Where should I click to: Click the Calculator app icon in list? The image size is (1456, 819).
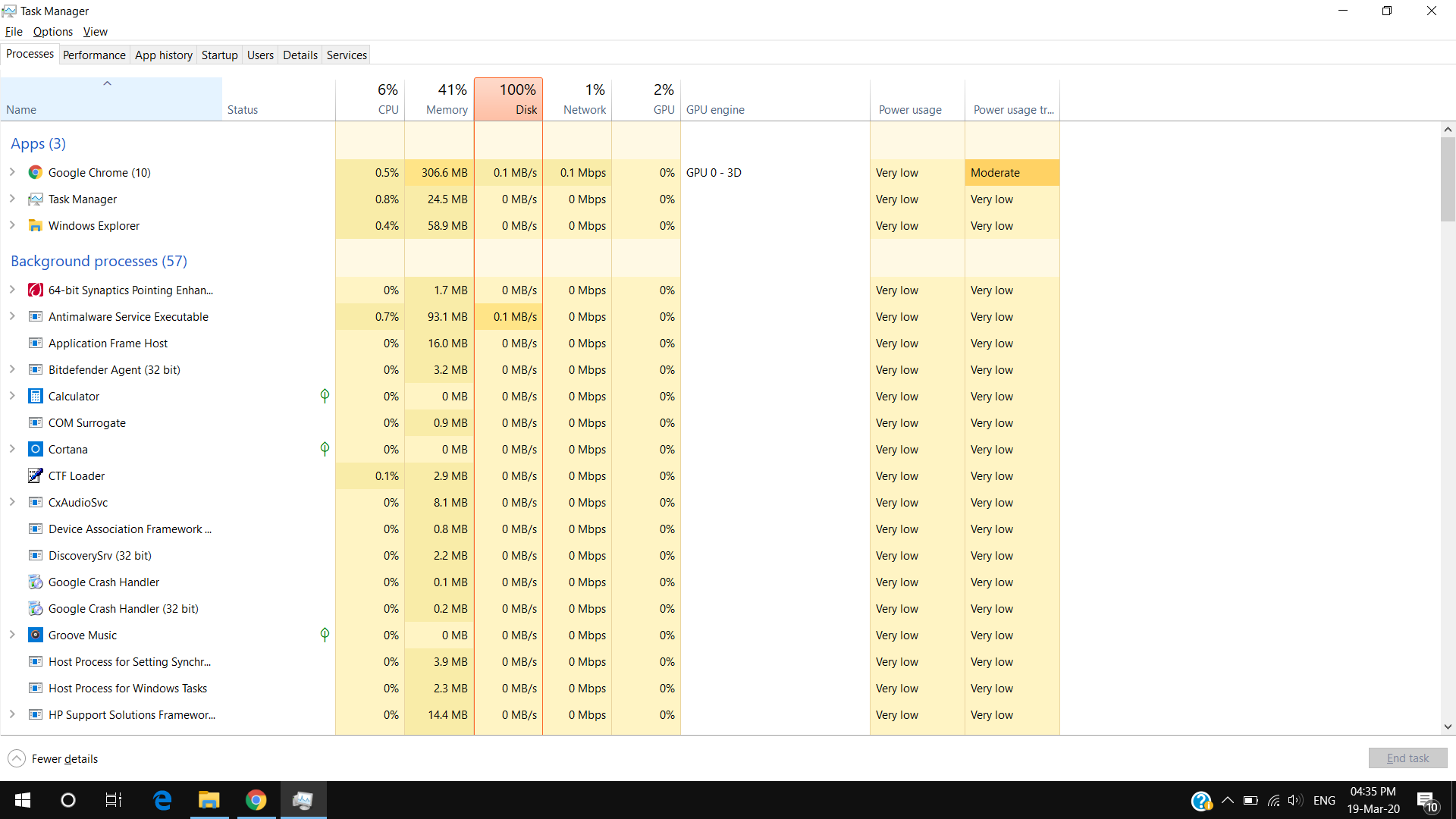[x=35, y=396]
